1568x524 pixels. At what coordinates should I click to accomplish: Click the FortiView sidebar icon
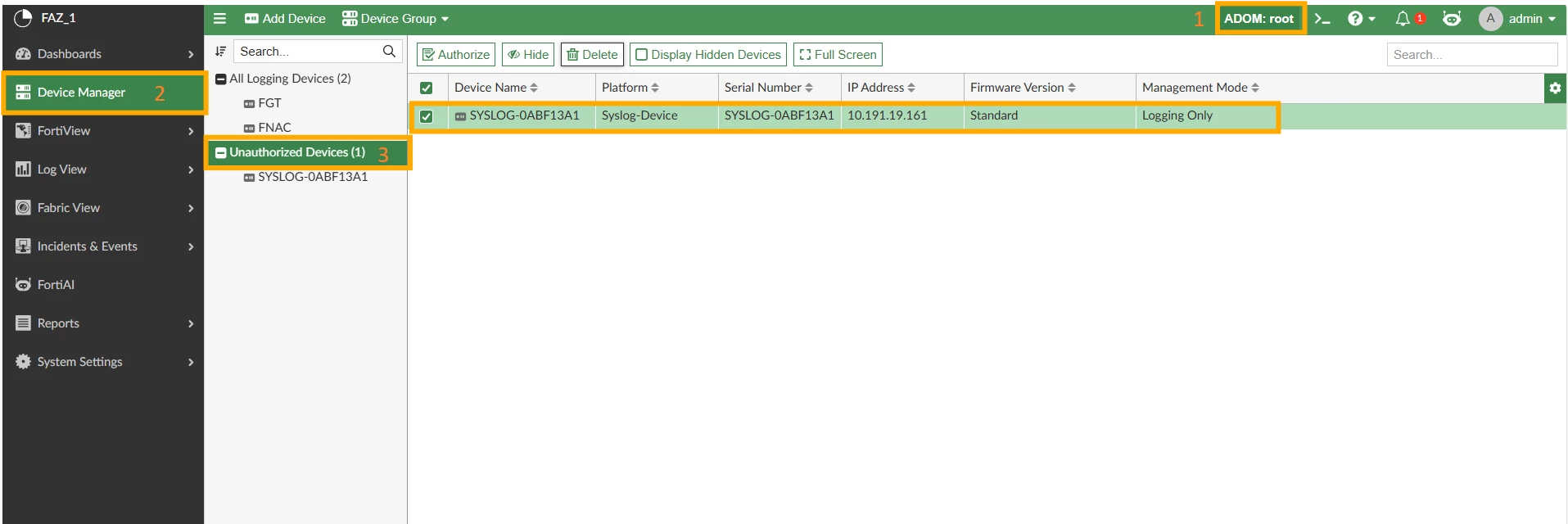[x=23, y=131]
